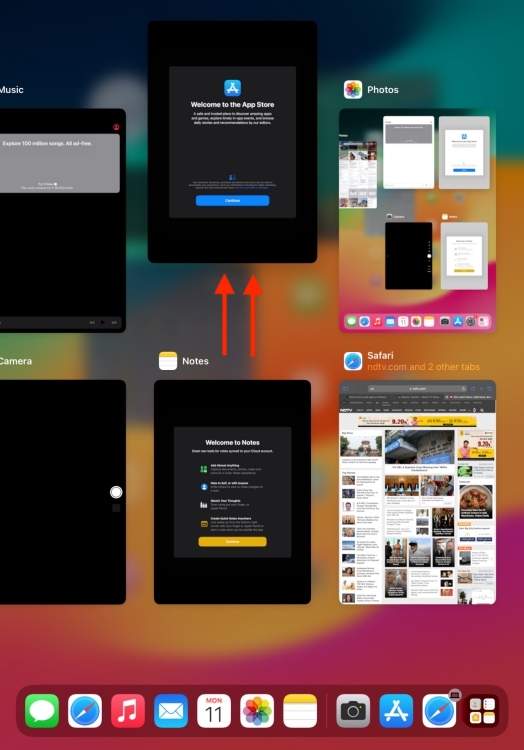Click the Photos icon above its card
The width and height of the screenshot is (524, 750).
353,89
